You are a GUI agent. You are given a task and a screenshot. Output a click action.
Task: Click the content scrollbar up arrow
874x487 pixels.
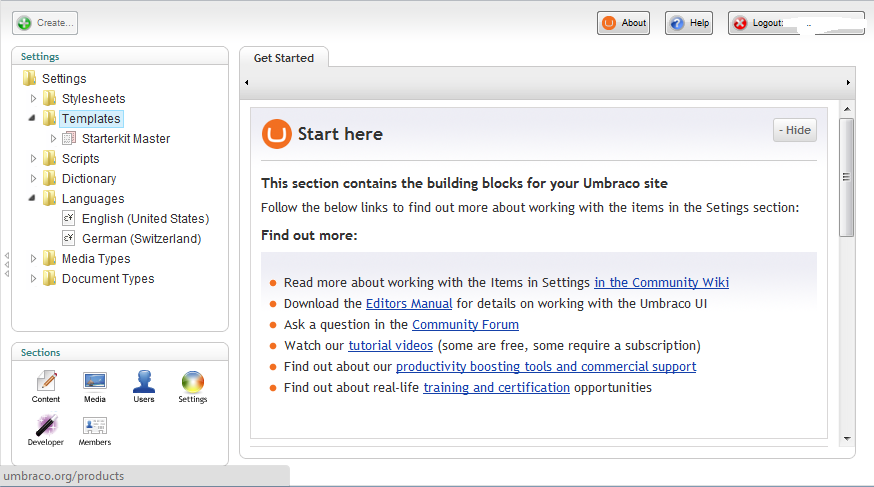(x=847, y=109)
